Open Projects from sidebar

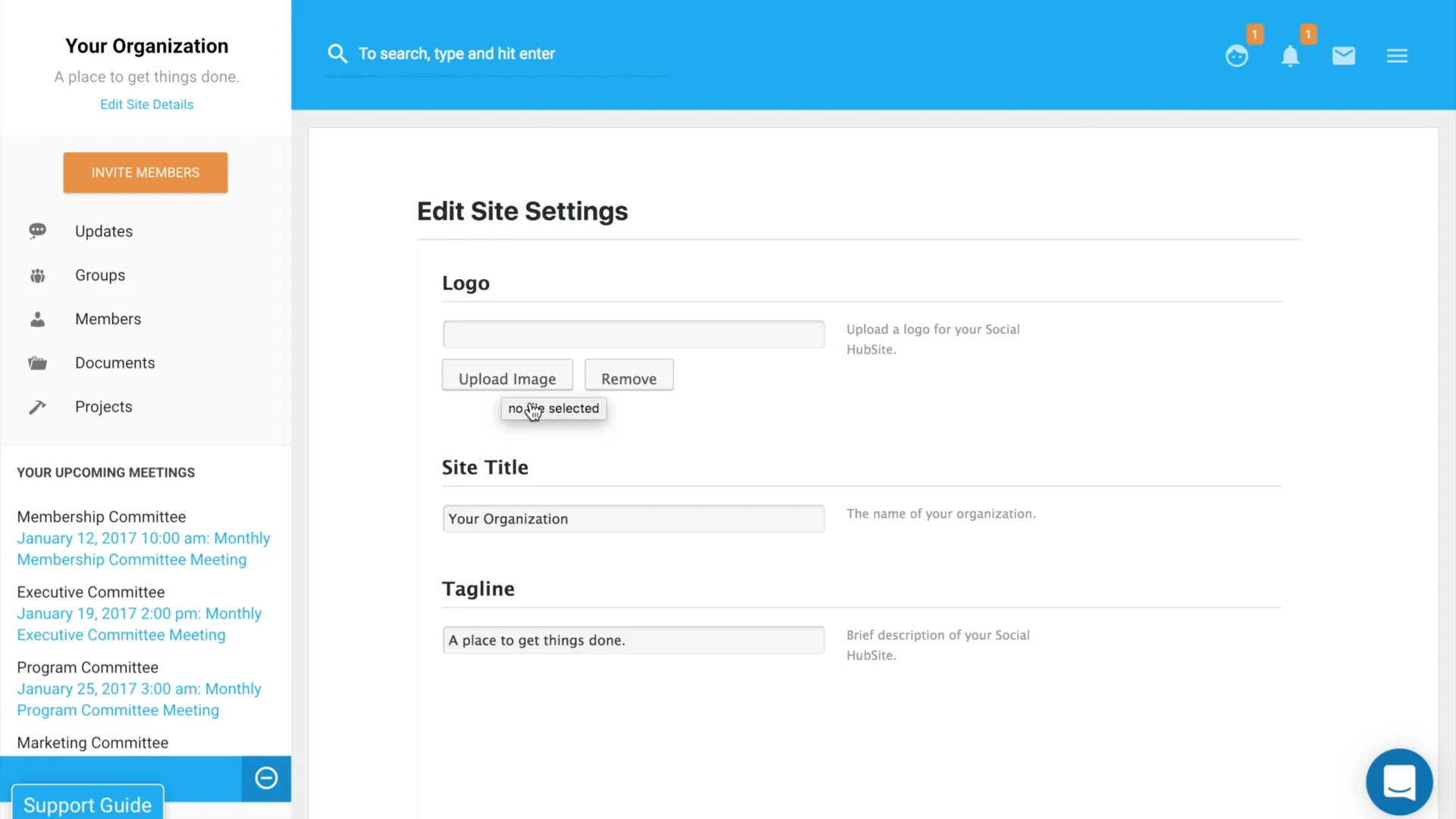coord(104,407)
